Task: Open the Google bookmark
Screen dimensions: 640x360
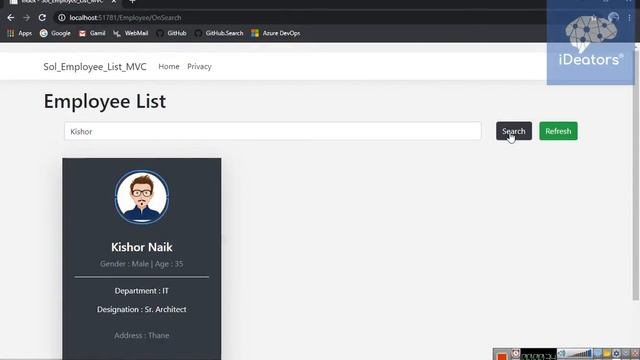Action: 55,33
